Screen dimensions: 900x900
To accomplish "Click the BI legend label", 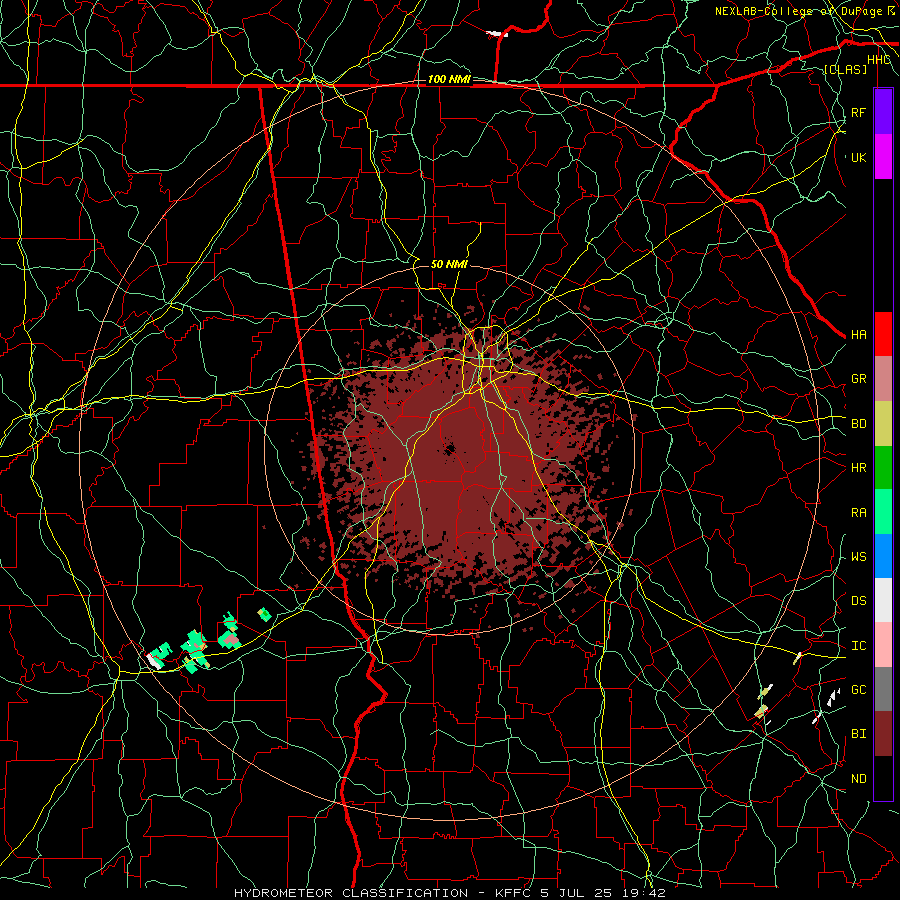I will pyautogui.click(x=858, y=734).
